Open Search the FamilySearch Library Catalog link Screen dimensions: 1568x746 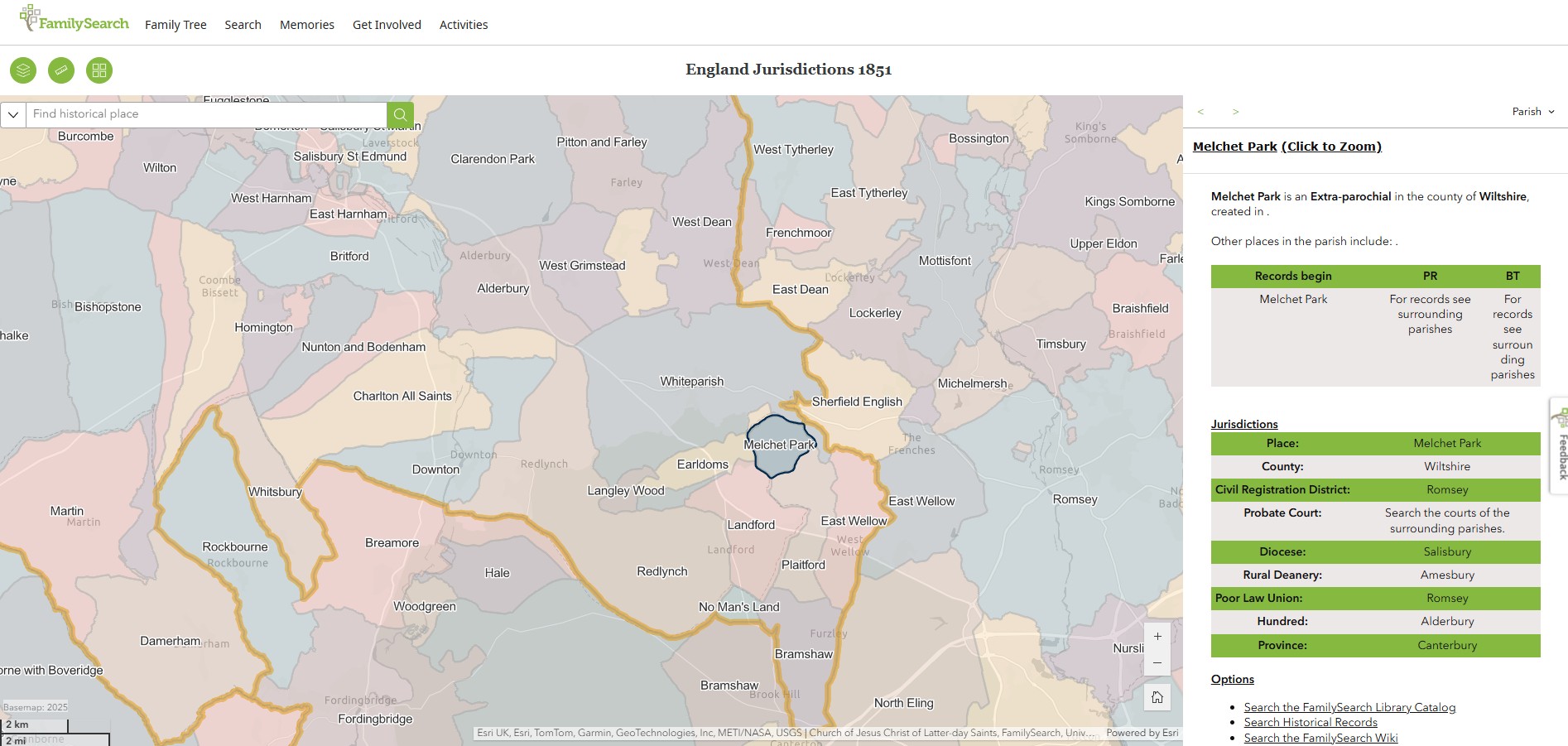point(1349,707)
